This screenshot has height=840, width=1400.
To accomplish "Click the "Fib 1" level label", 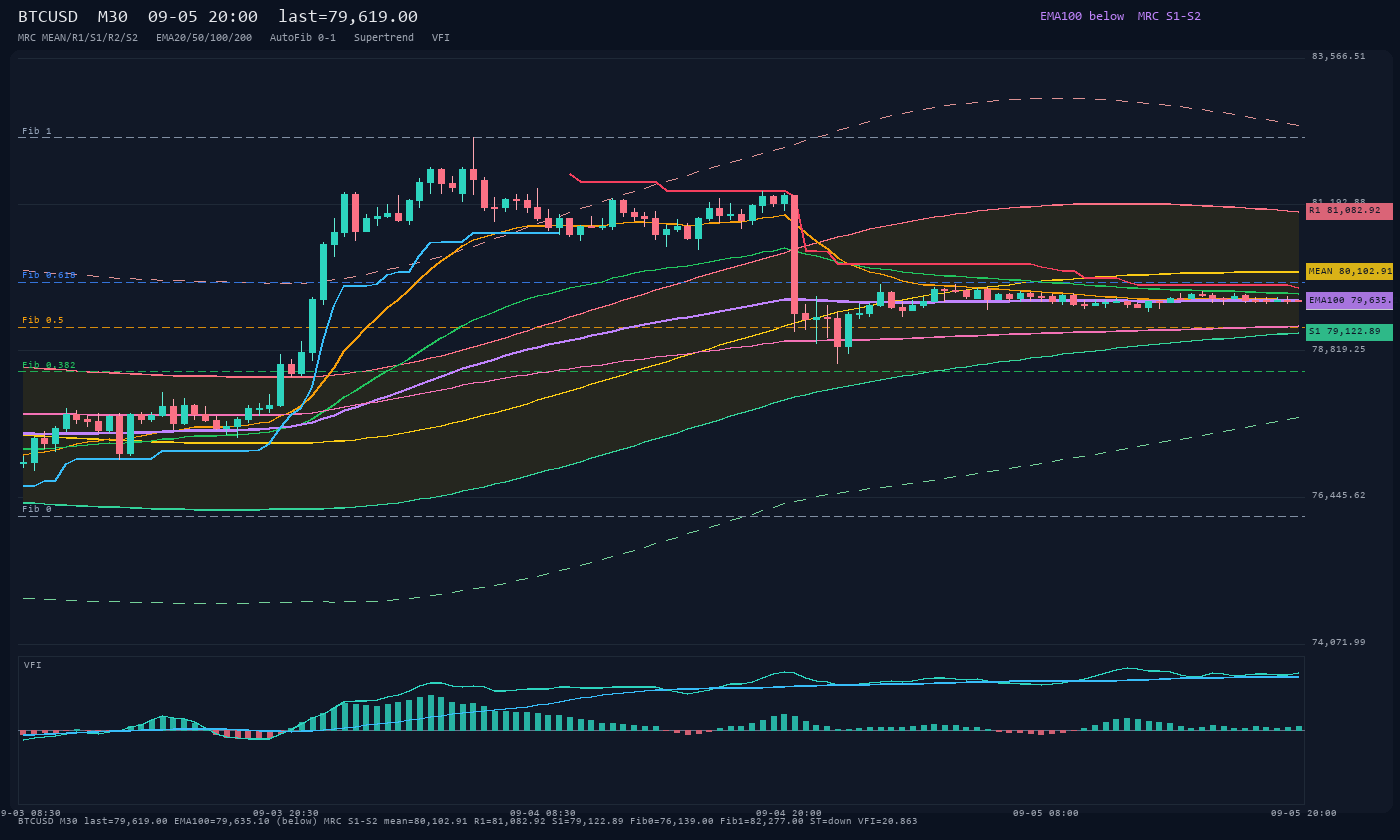I will pos(37,132).
